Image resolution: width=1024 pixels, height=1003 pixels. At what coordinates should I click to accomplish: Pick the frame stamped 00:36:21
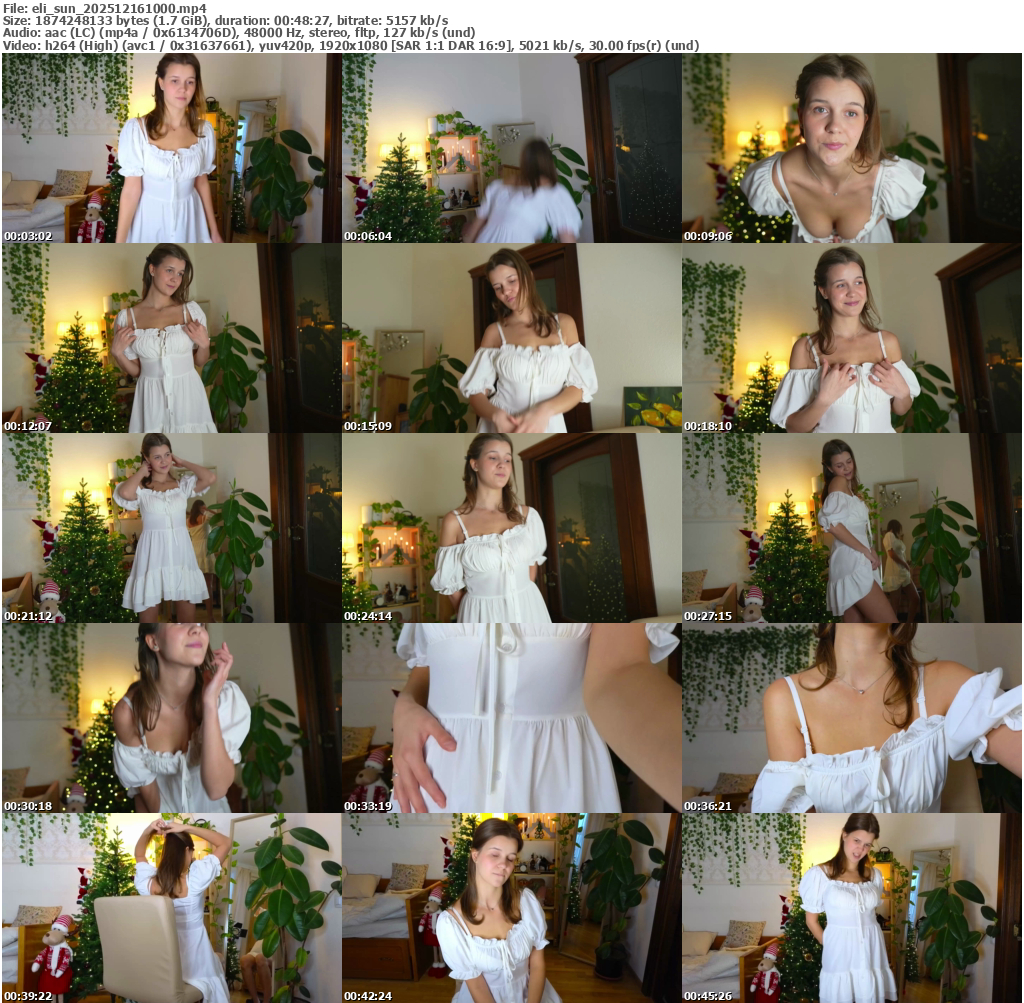point(852,718)
